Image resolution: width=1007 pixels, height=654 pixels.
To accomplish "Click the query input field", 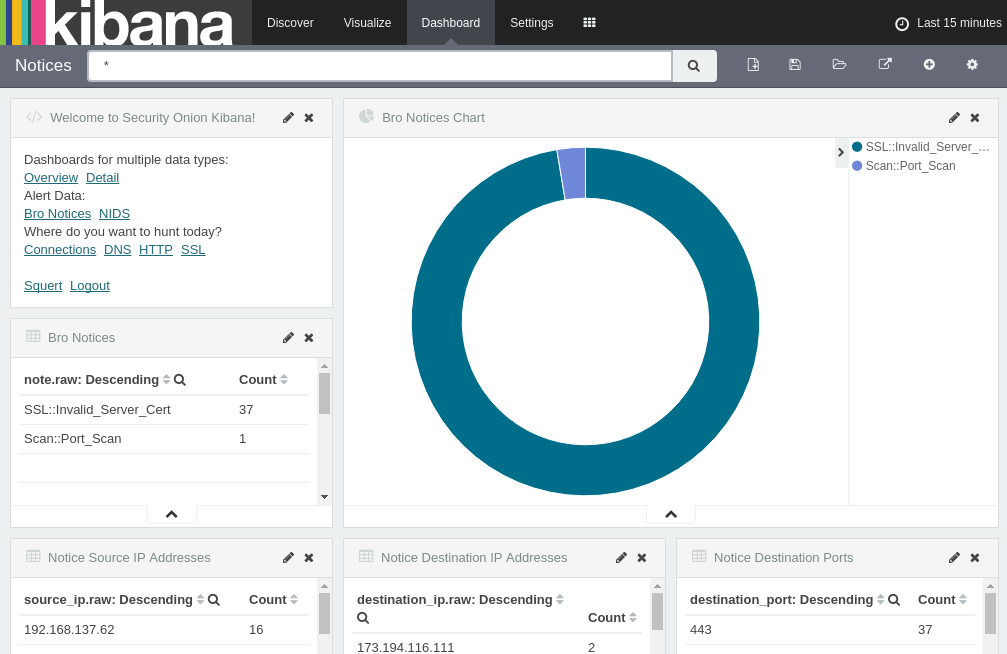I will [380, 65].
